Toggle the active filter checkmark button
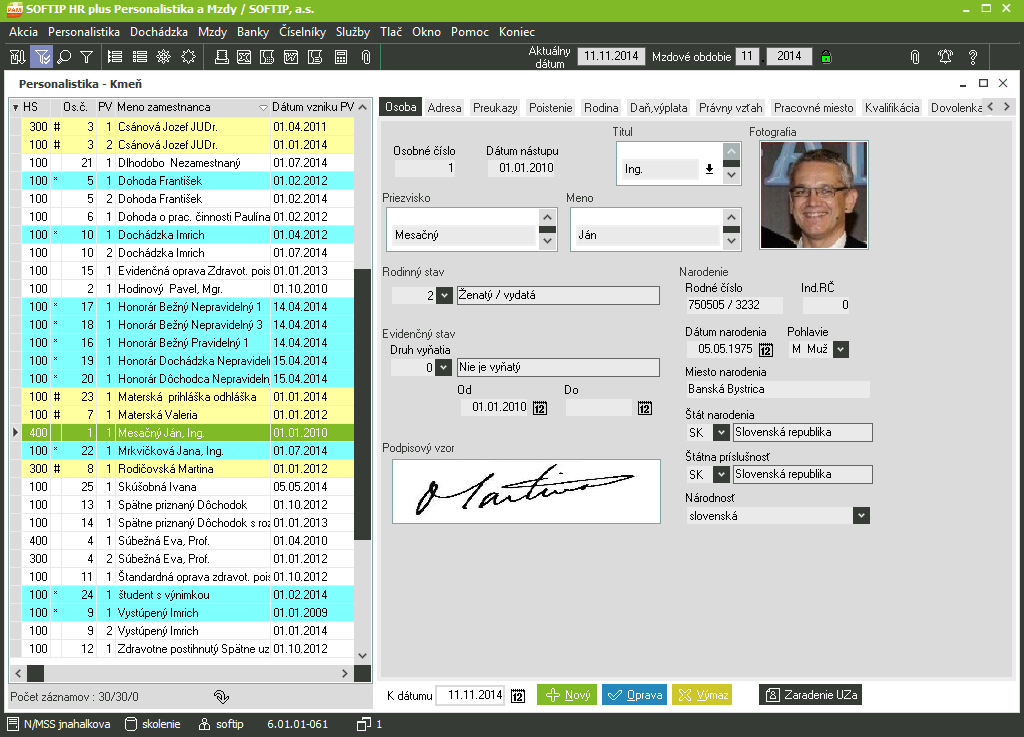Screen dimensions: 1024x737 pyautogui.click(x=41, y=57)
